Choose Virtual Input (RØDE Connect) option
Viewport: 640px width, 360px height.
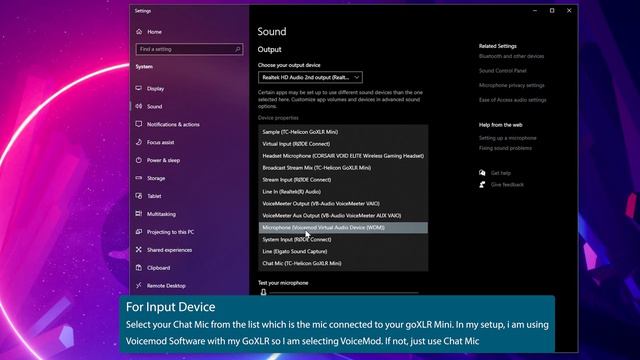[343, 144]
